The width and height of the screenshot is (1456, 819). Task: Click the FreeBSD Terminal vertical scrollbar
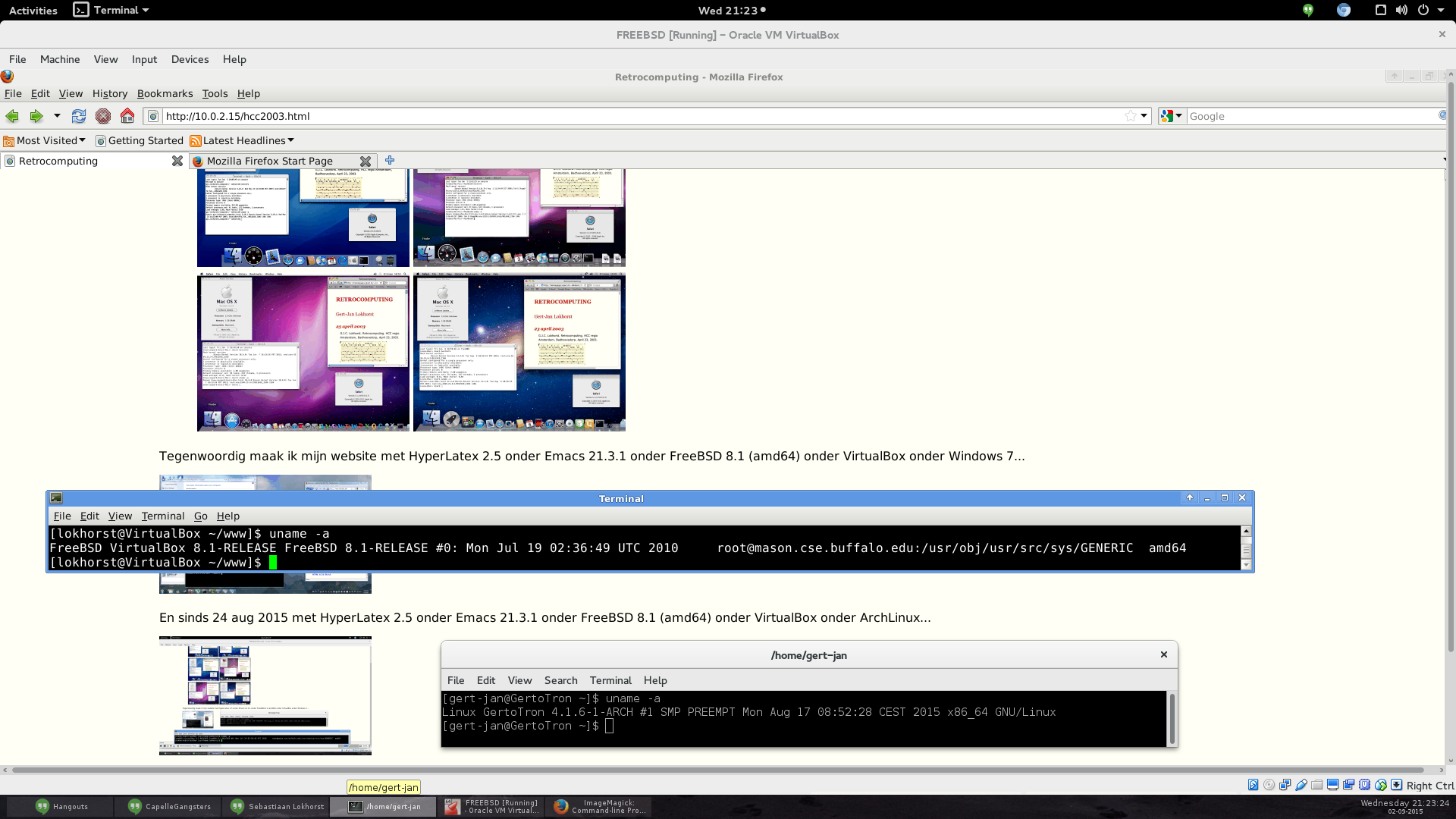click(1246, 548)
